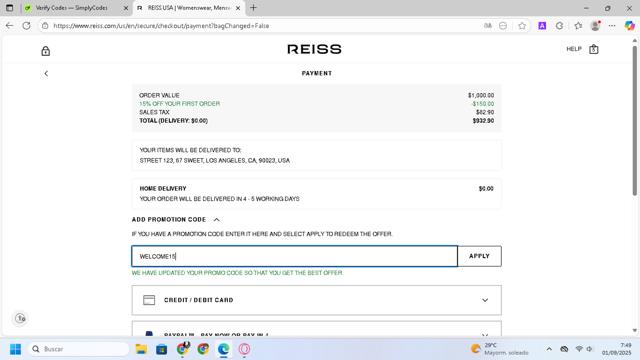This screenshot has width=640, height=360.
Task: Open Microsoft Edge from taskbar
Action: pyautogui.click(x=223, y=349)
